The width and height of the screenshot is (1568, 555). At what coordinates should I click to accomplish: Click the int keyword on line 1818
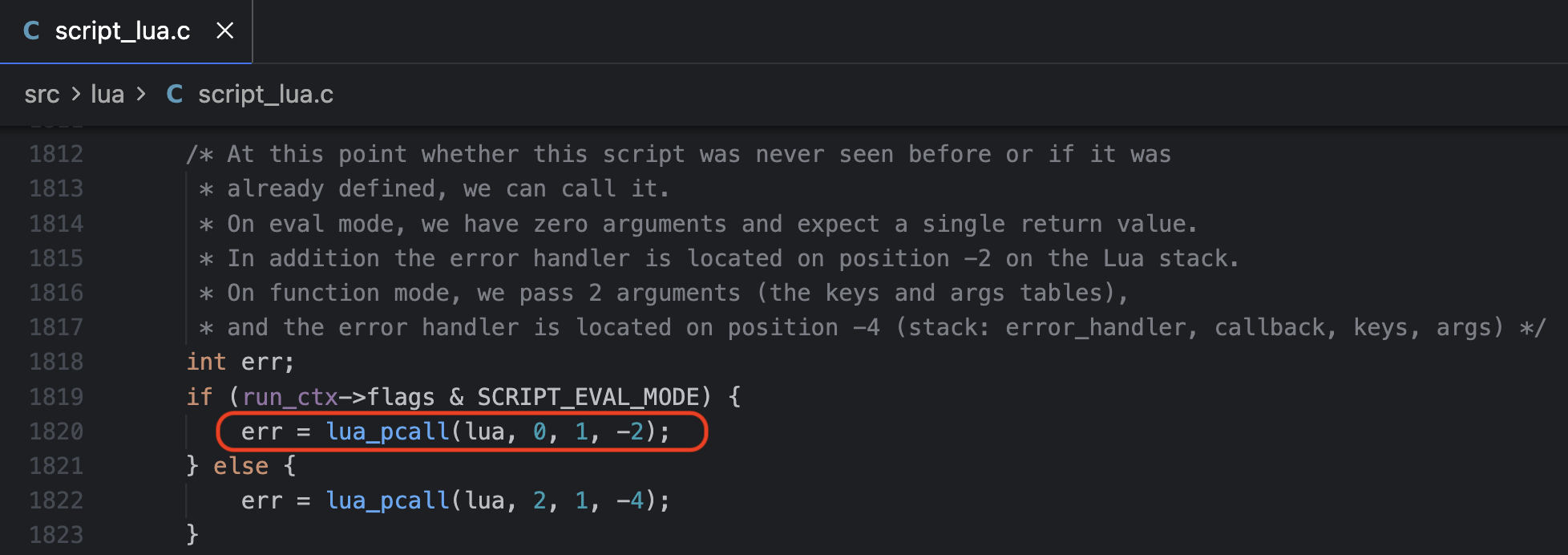click(x=205, y=362)
